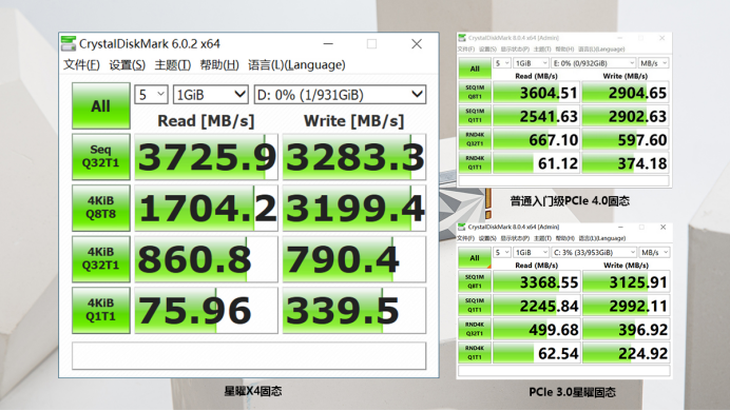Open 主题(T) menu in the 6.0.2 window
This screenshot has height=411, width=730.
tap(172, 65)
